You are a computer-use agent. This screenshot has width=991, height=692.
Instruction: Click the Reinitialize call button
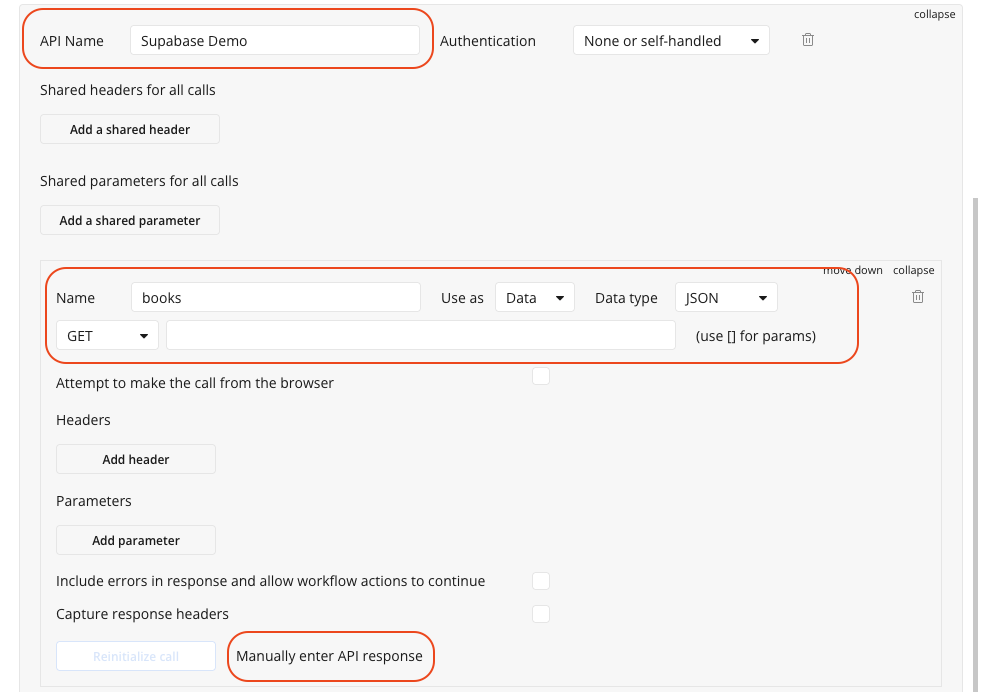coord(136,657)
